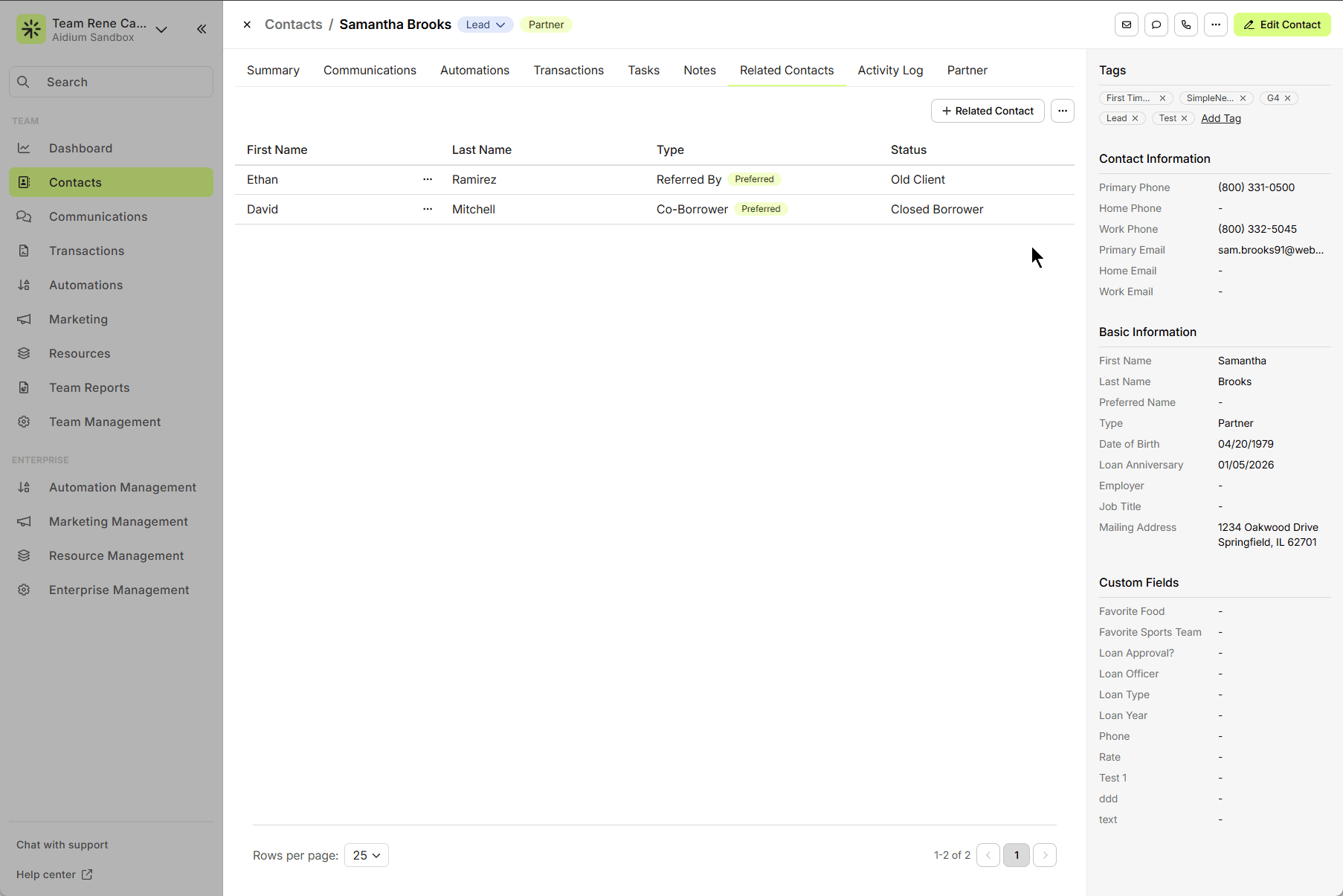The image size is (1343, 896).
Task: Expand the Lead status dropdown
Action: coord(486,25)
